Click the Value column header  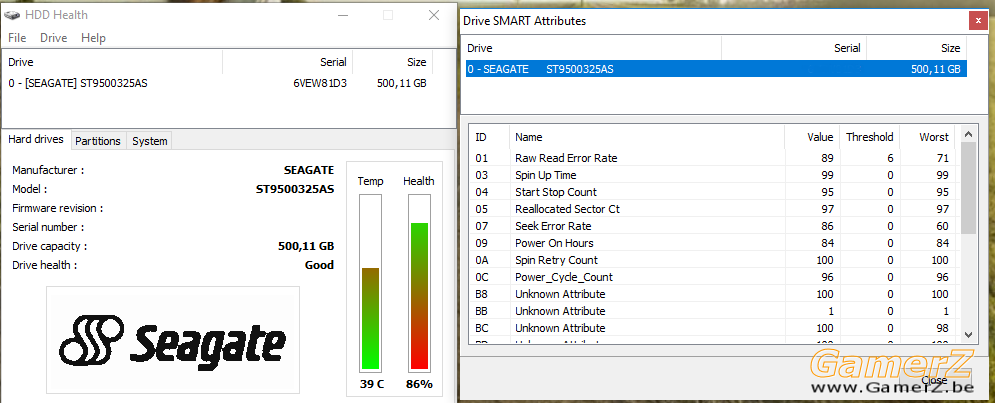(812, 137)
